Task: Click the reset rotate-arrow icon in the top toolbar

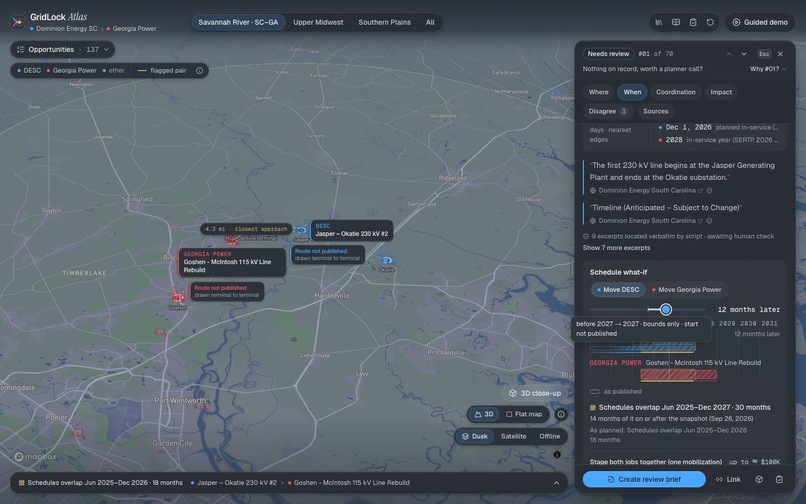Action: (x=710, y=22)
